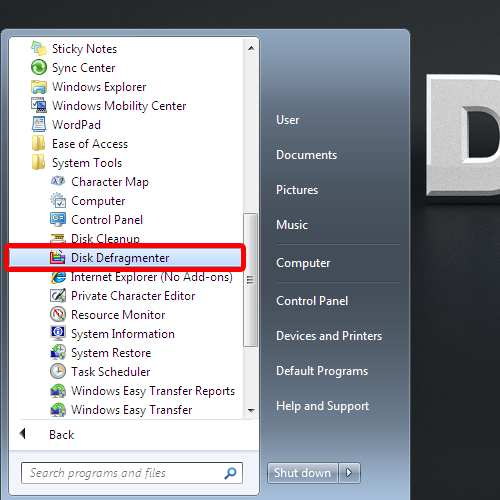Open the Pictures library
Image resolution: width=500 pixels, height=500 pixels.
297,190
